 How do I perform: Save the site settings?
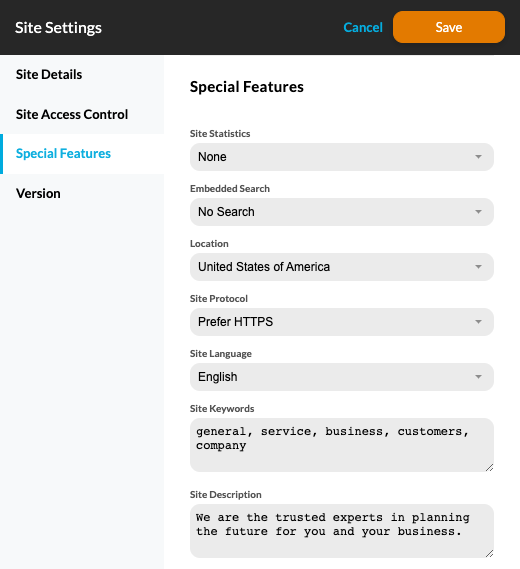coord(449,27)
